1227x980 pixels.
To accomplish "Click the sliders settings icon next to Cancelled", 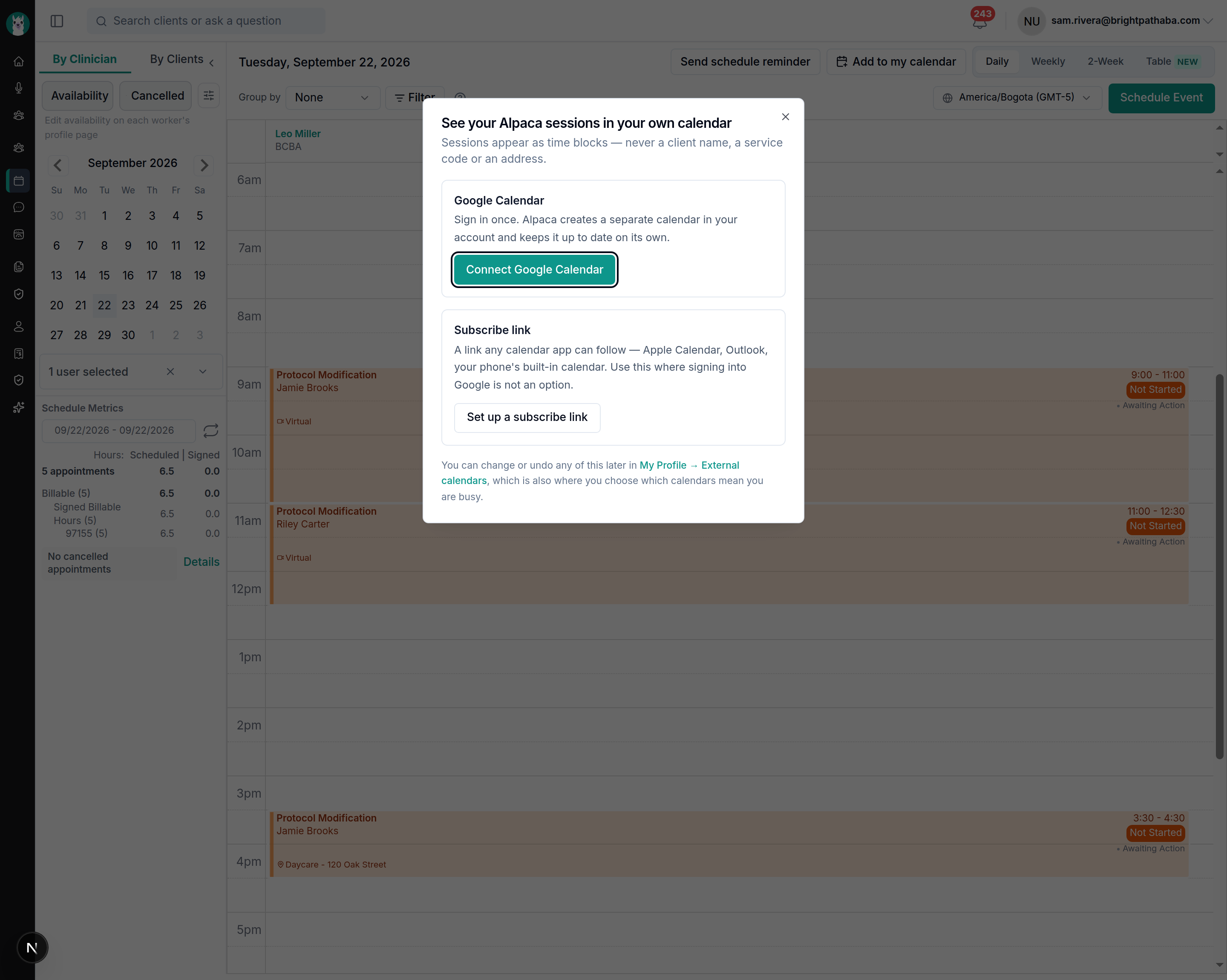I will (209, 95).
